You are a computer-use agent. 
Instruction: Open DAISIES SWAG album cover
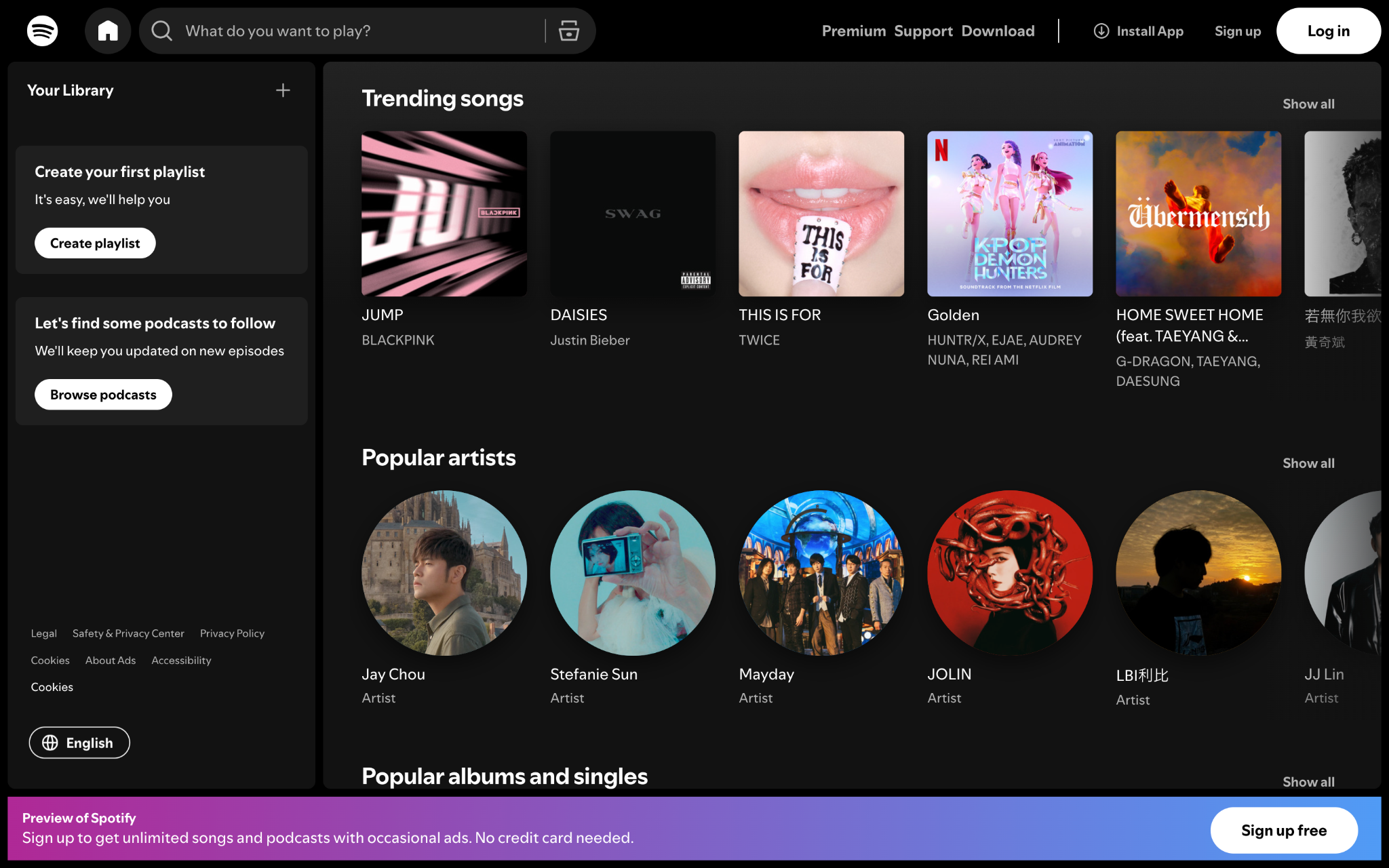pos(633,214)
